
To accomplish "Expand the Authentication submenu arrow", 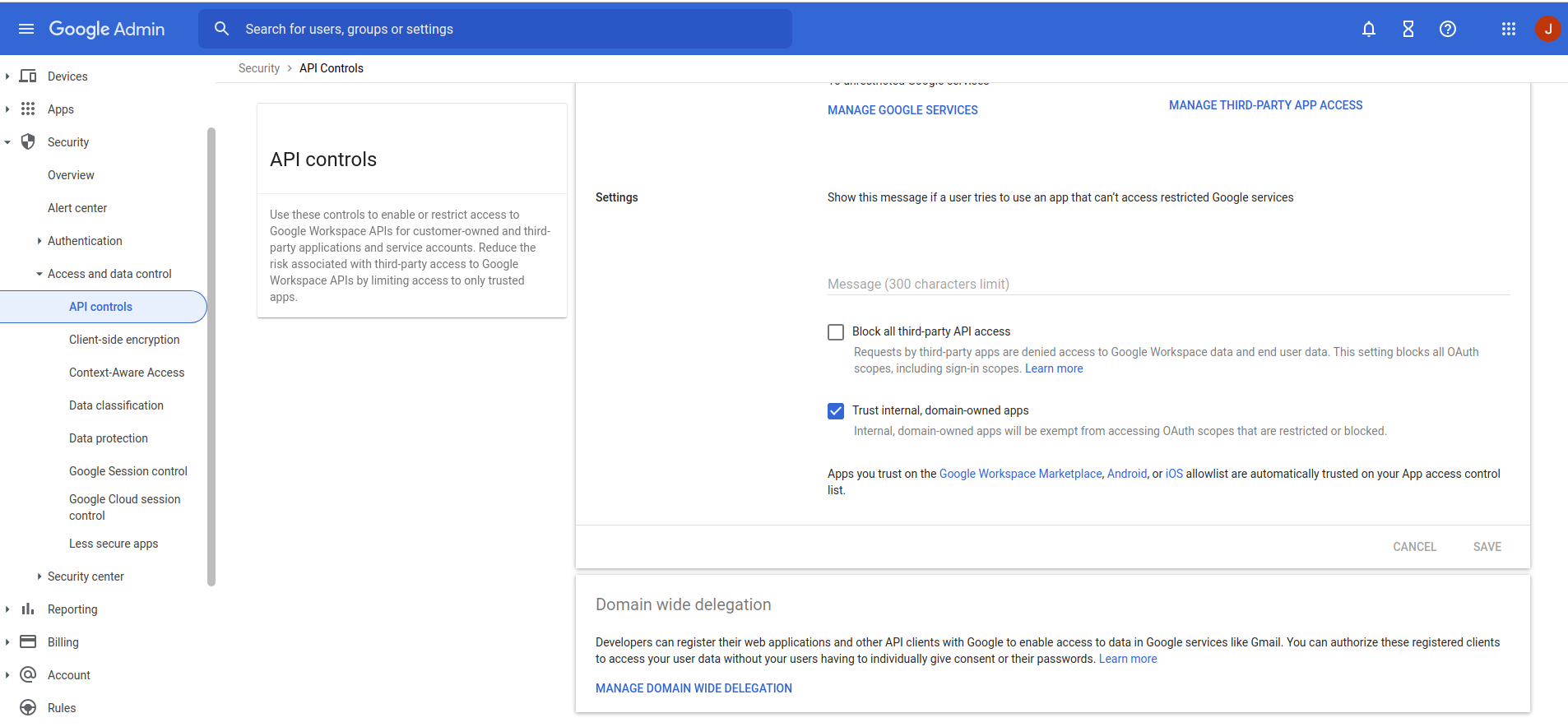I will coord(39,241).
